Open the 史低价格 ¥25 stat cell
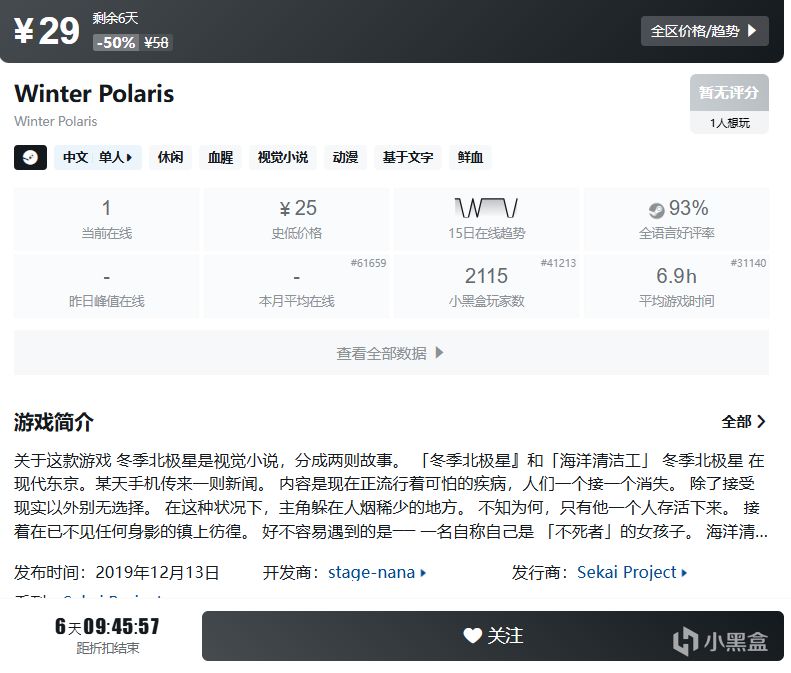791x673 pixels. [x=297, y=219]
